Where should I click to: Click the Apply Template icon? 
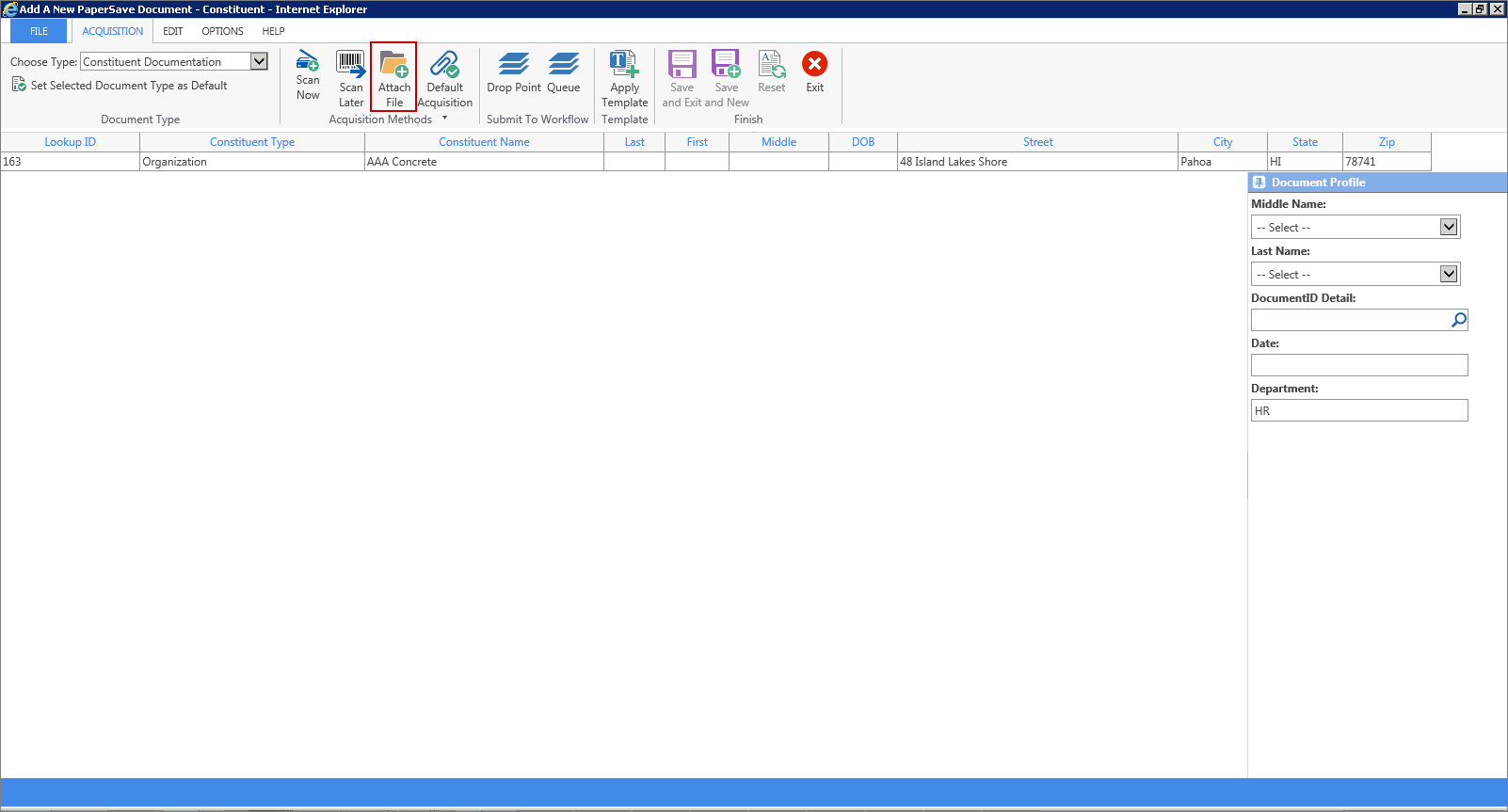pos(624,64)
